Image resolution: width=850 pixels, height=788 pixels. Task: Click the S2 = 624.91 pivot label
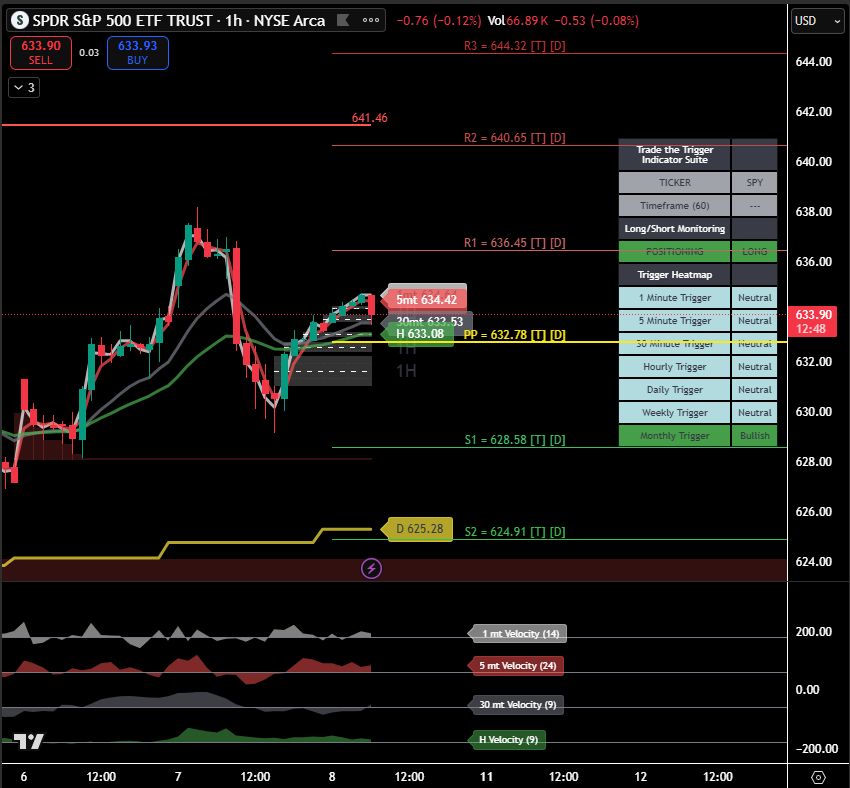coord(514,532)
